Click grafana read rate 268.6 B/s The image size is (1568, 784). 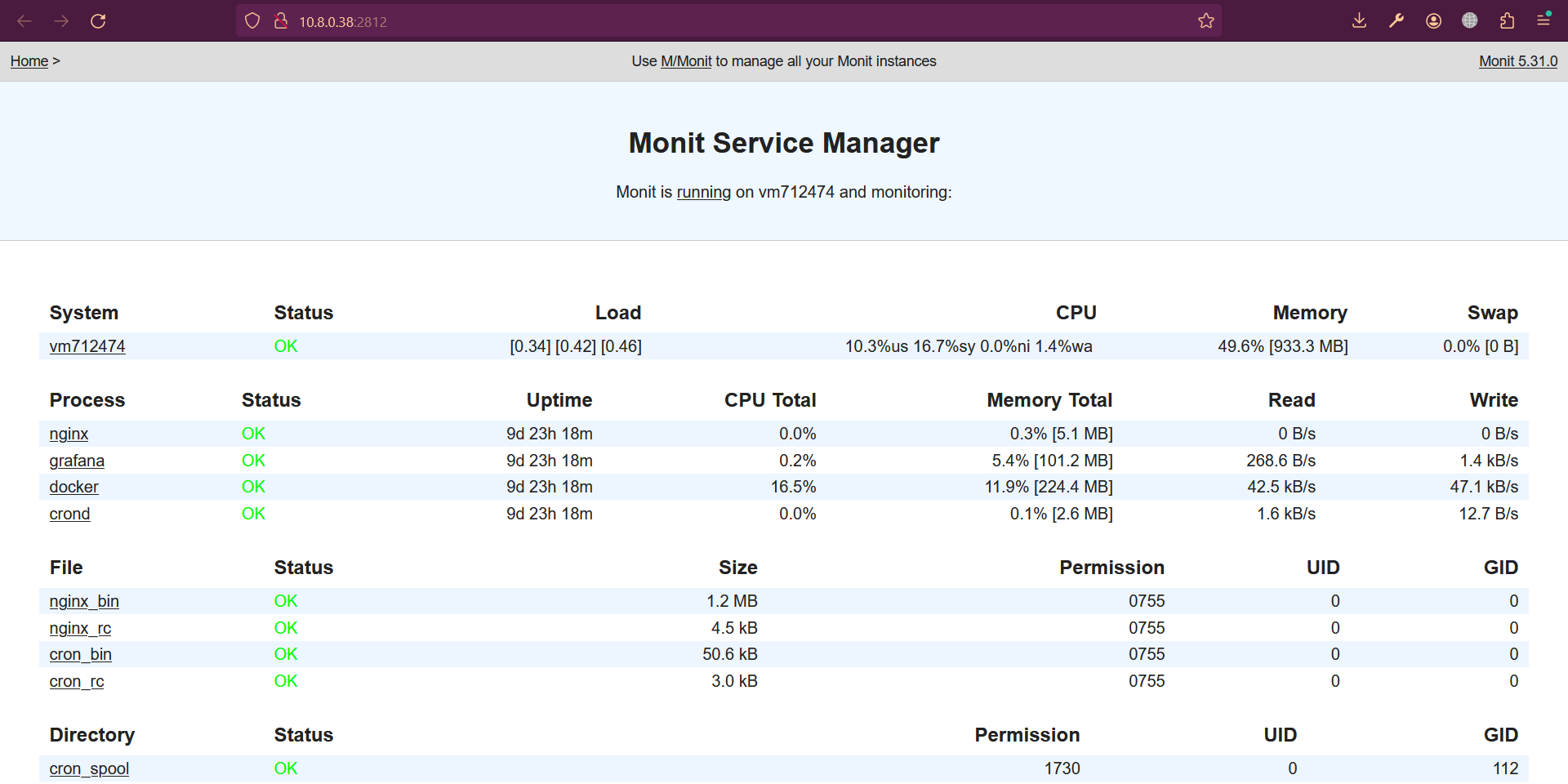1281,461
